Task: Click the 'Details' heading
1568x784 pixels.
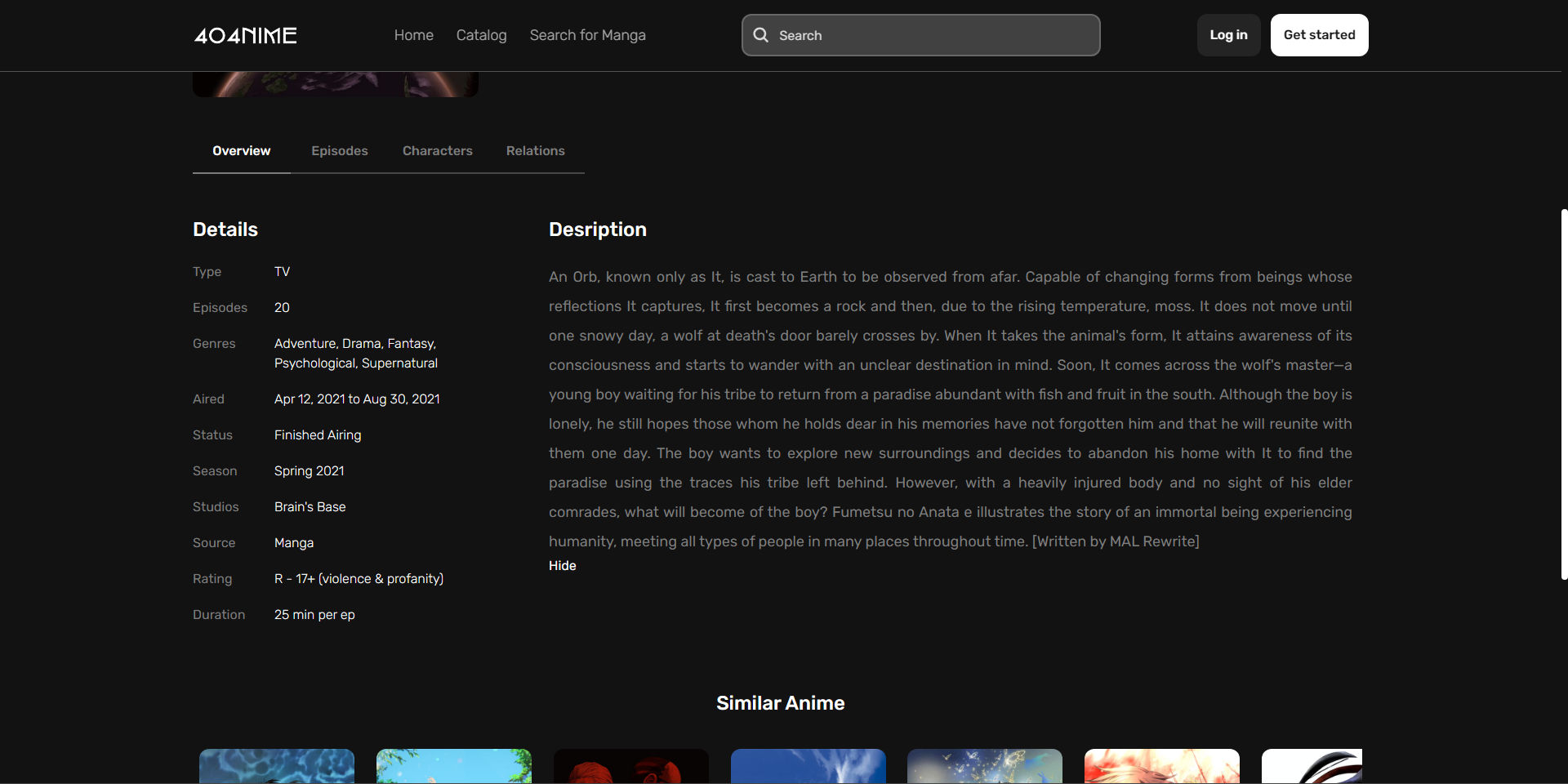Action: tap(225, 229)
